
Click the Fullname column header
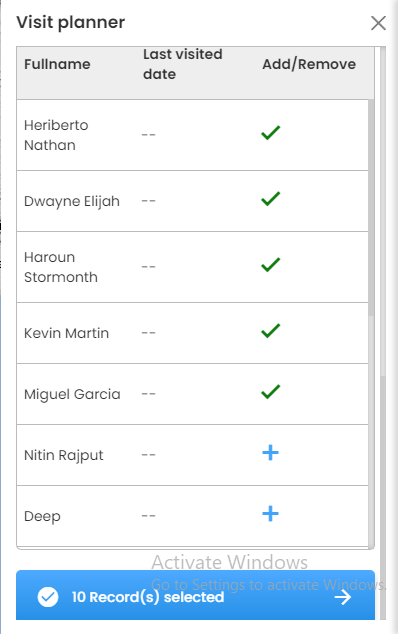coord(57,64)
